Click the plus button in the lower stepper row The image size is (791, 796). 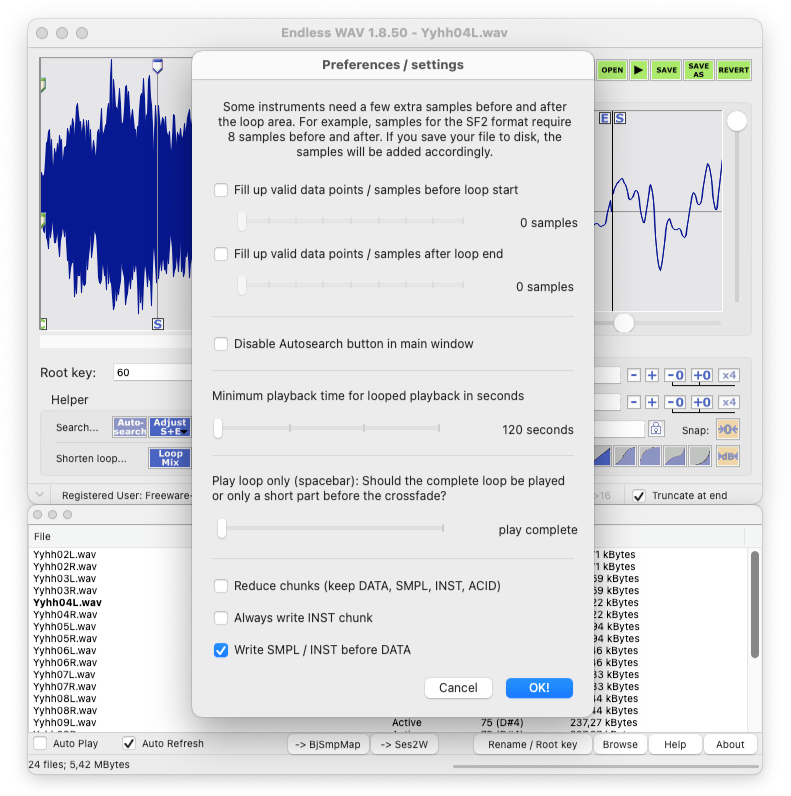tap(652, 402)
